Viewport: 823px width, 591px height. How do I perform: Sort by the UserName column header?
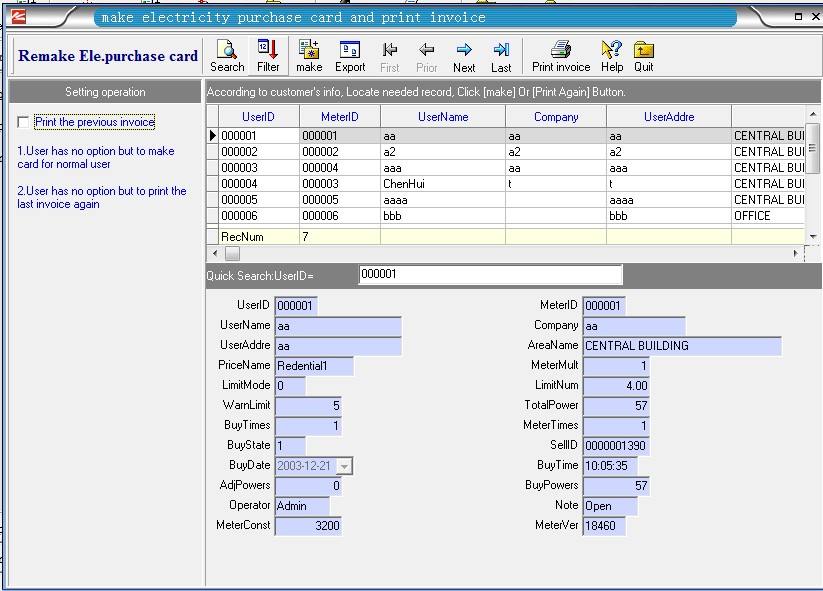click(442, 117)
